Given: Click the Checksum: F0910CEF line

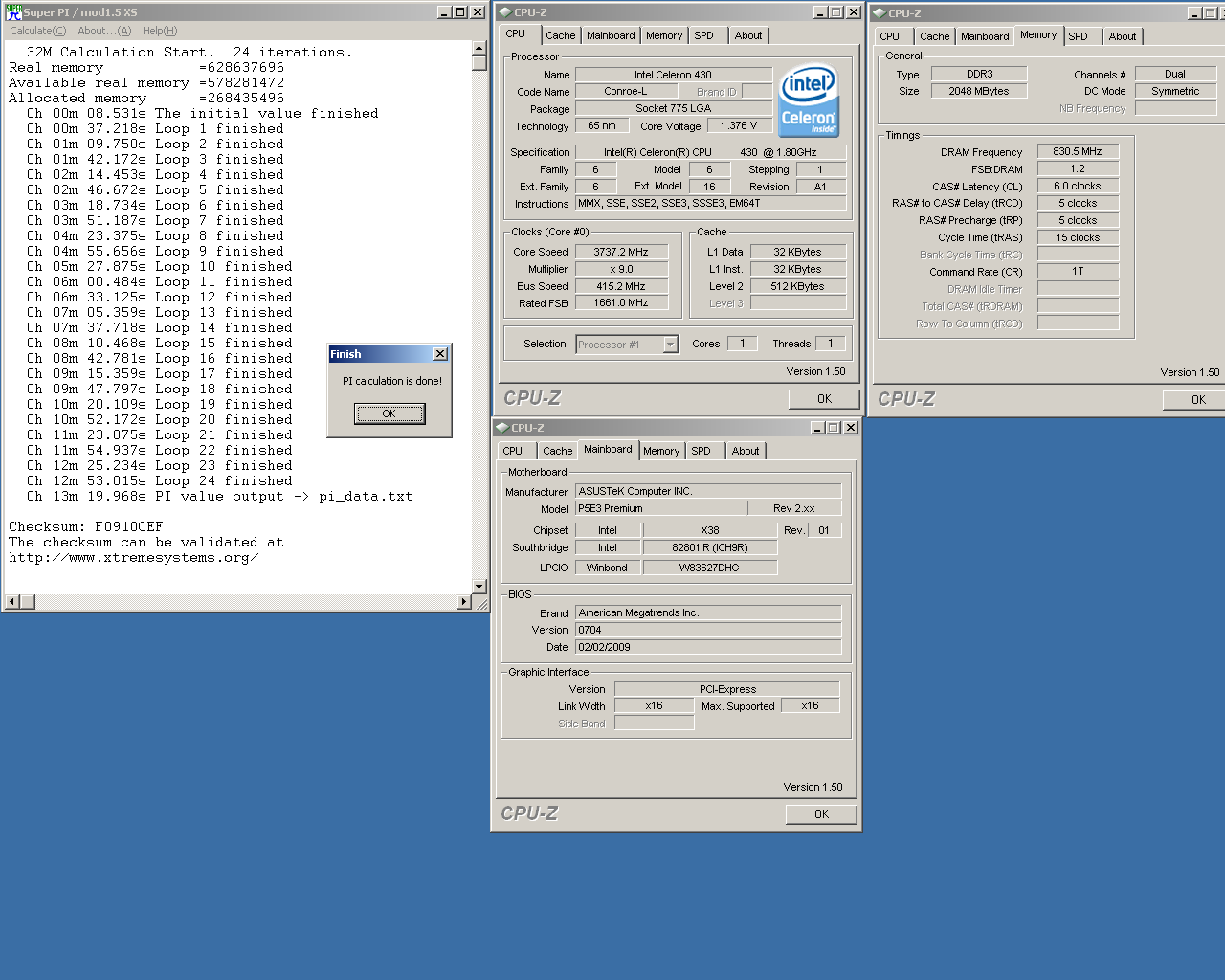Looking at the screenshot, I should pyautogui.click(x=86, y=527).
